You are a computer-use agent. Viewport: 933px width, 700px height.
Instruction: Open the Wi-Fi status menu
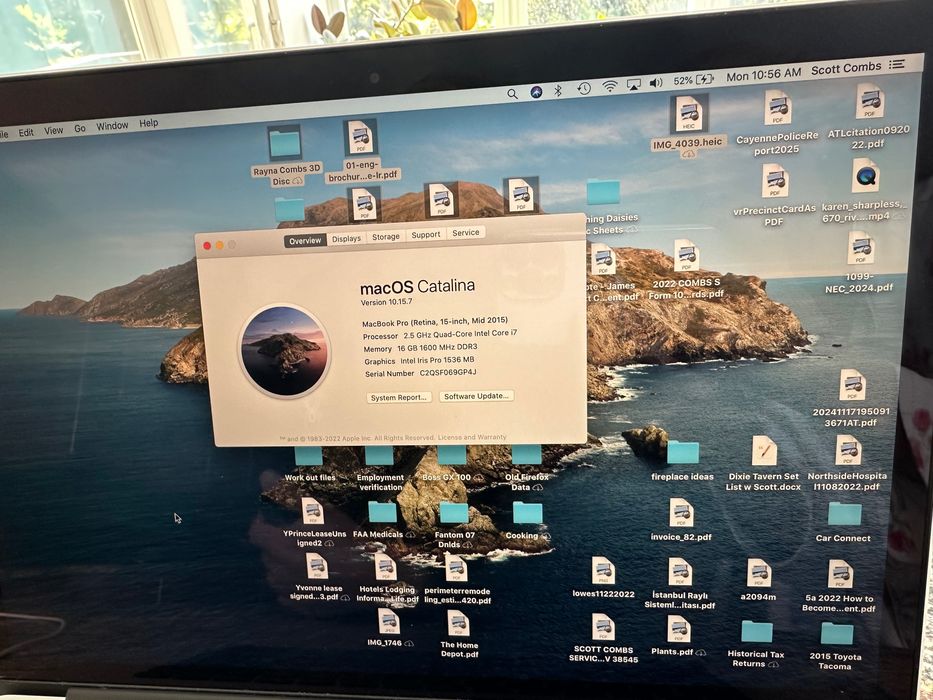tap(610, 87)
